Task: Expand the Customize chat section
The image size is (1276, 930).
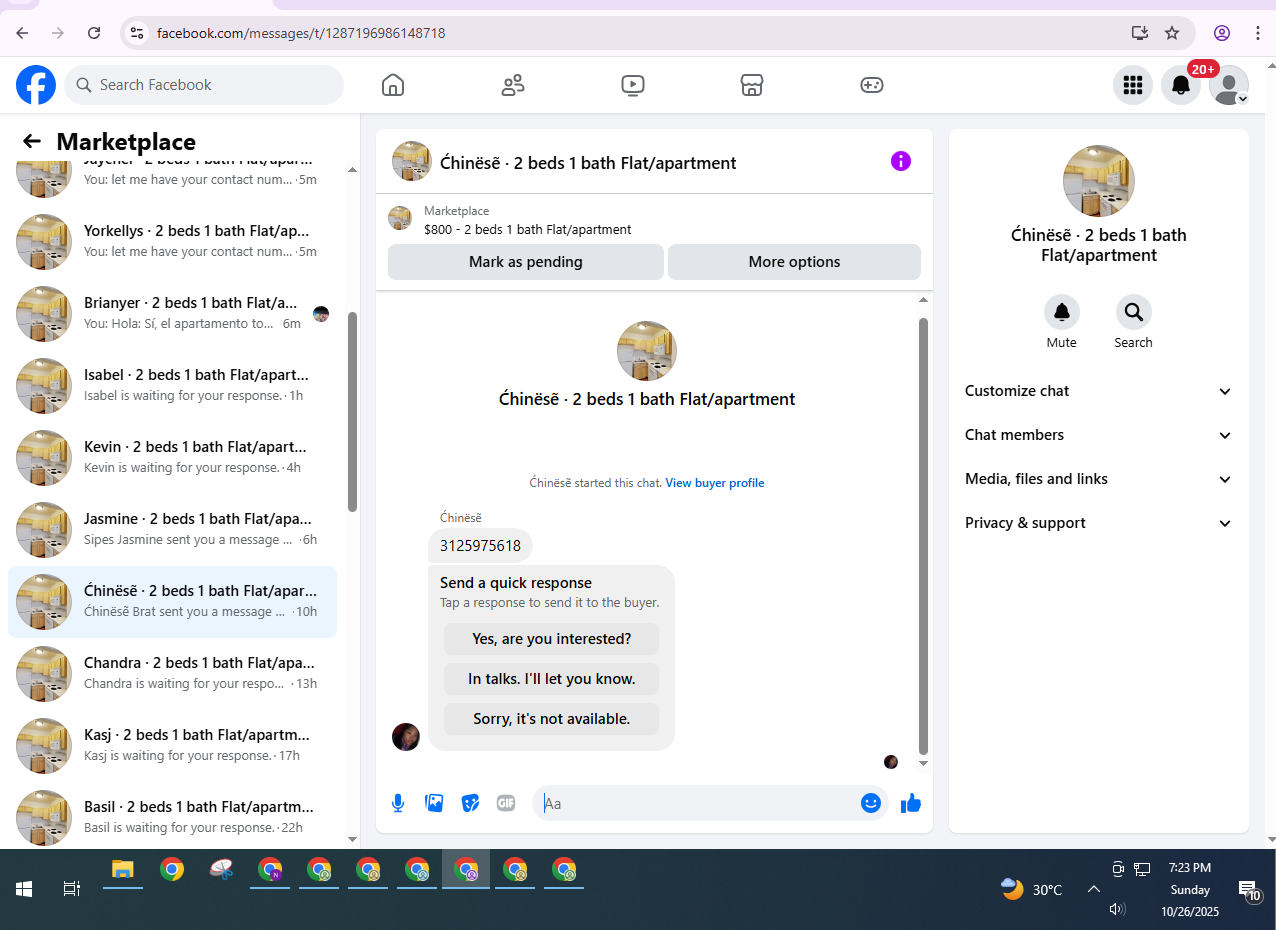Action: pyautogui.click(x=1098, y=391)
